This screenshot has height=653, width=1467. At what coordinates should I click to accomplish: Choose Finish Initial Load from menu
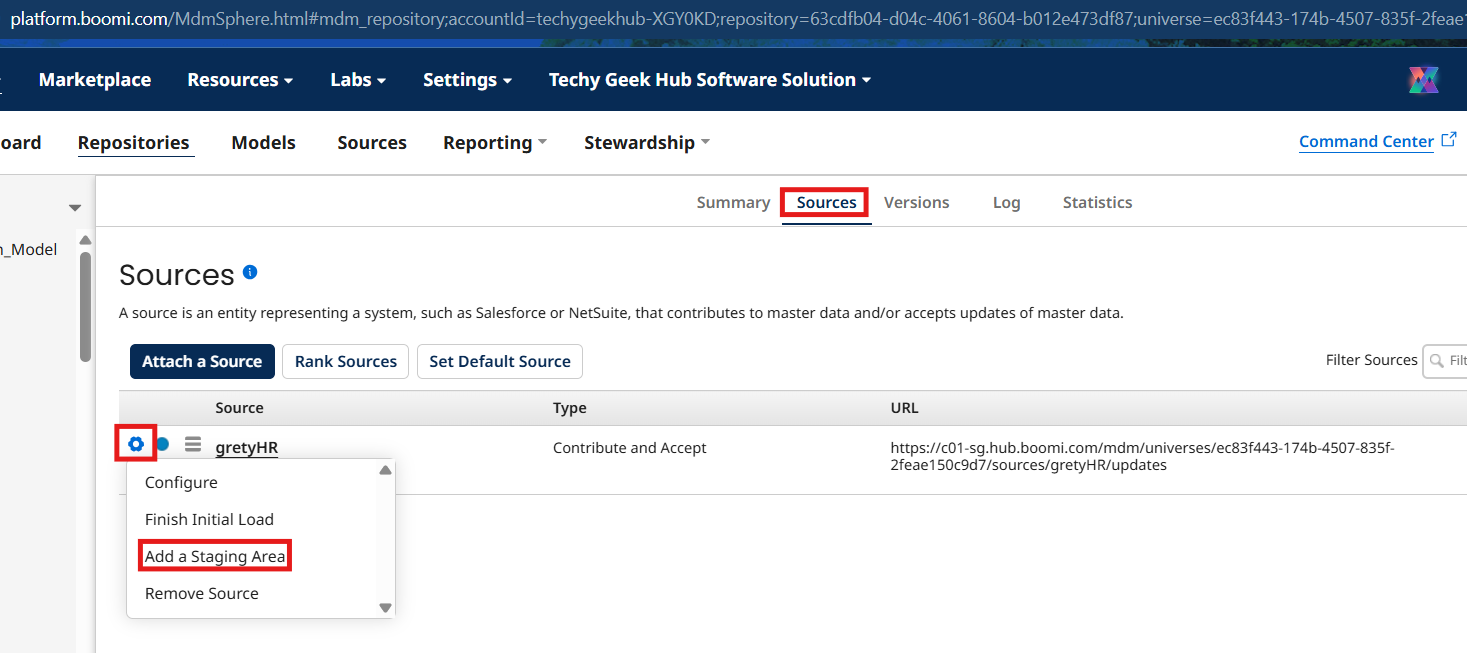coord(209,519)
